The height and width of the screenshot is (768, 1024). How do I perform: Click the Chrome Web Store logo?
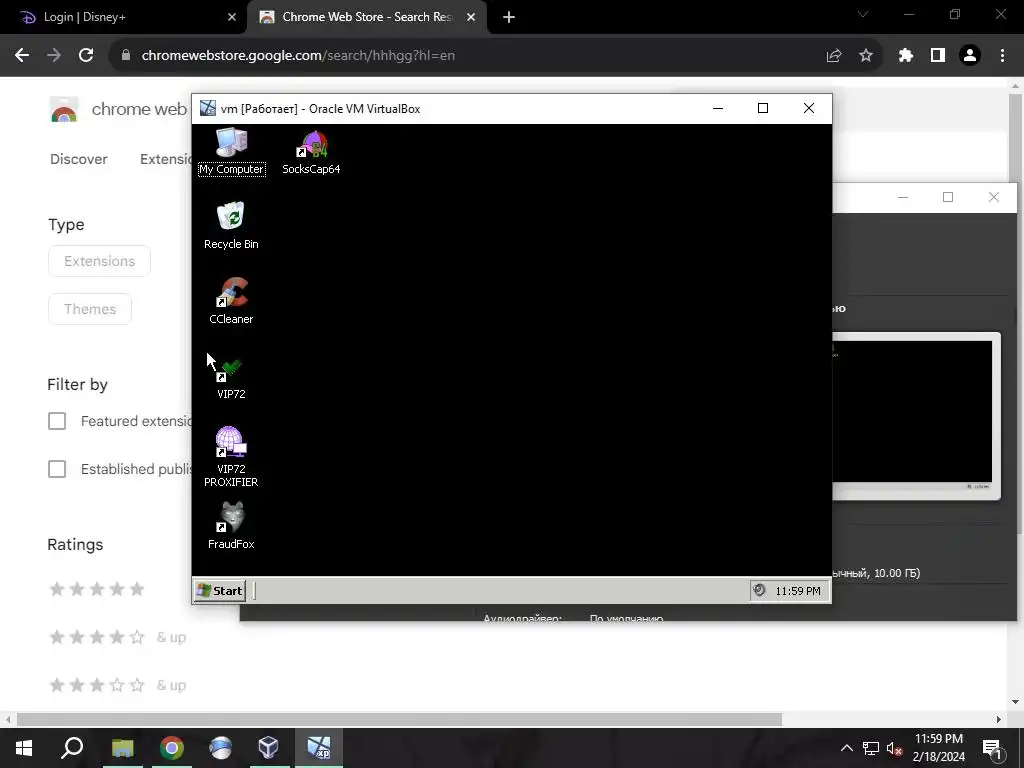click(x=64, y=109)
